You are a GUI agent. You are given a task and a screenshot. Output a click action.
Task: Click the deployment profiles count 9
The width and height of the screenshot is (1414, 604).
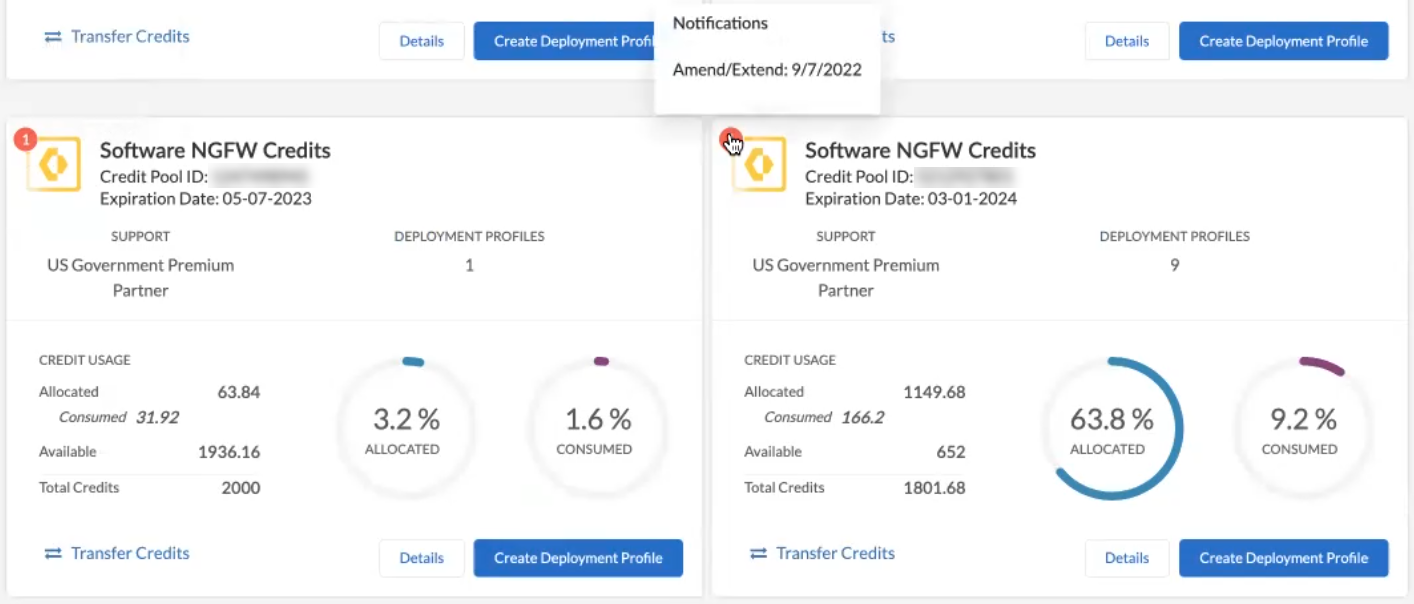[1174, 265]
